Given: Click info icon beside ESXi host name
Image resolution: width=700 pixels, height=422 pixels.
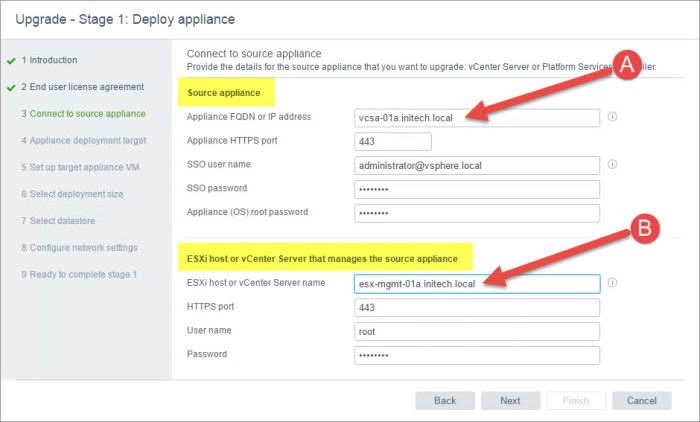Looking at the screenshot, I should pyautogui.click(x=612, y=283).
